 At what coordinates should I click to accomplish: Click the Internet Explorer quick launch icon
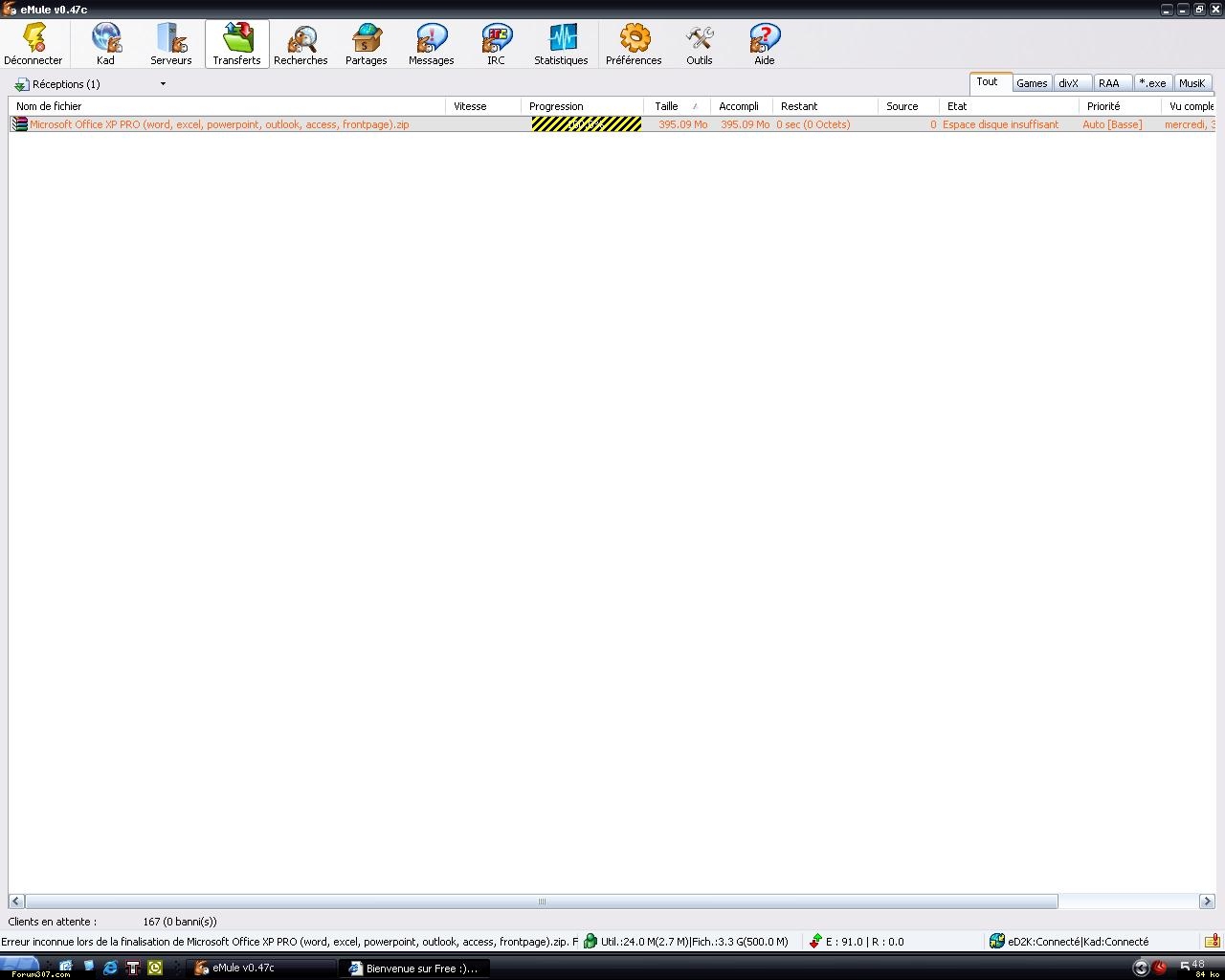point(110,968)
